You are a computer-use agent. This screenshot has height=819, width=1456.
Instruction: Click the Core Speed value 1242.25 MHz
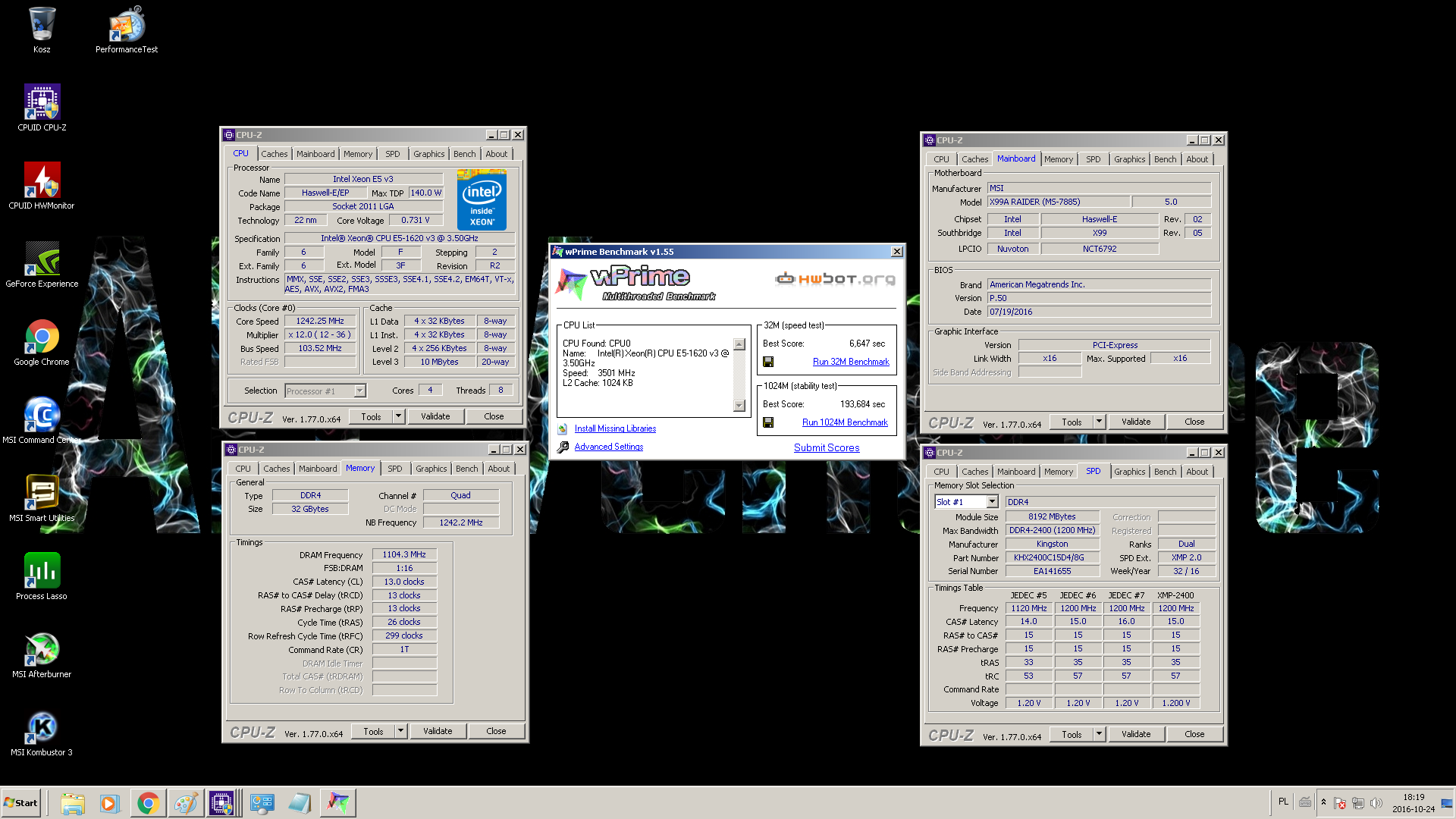pyautogui.click(x=320, y=322)
